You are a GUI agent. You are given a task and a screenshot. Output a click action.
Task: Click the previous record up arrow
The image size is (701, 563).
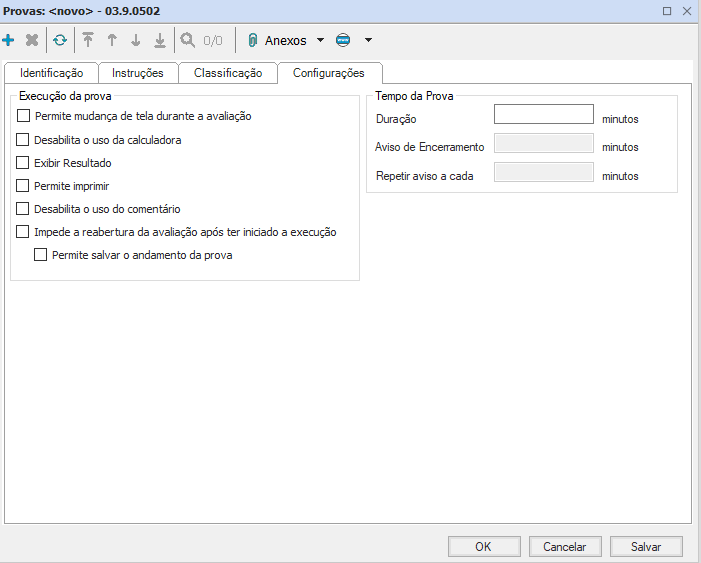[x=112, y=41]
